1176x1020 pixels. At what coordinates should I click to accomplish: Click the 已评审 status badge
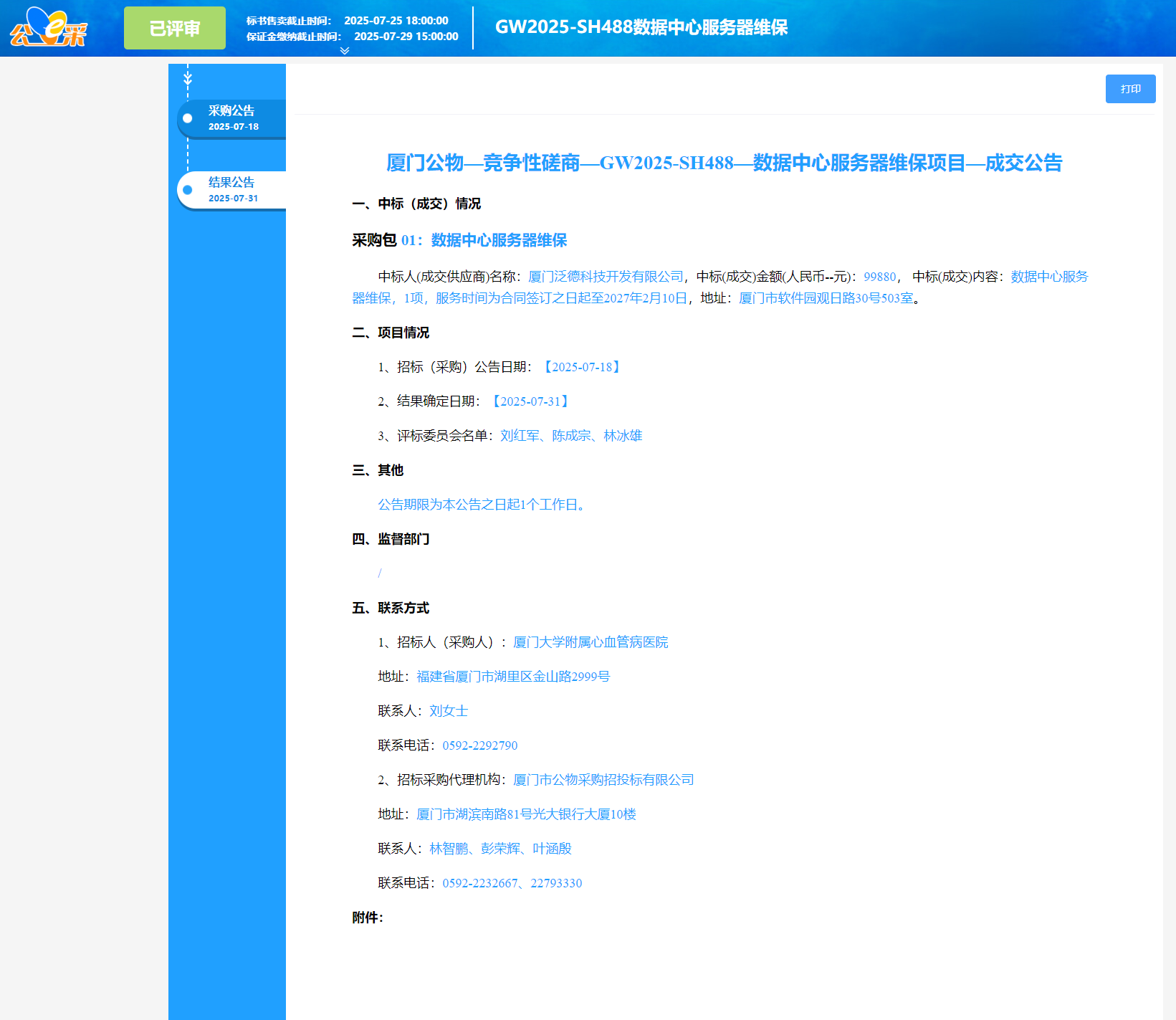point(174,27)
